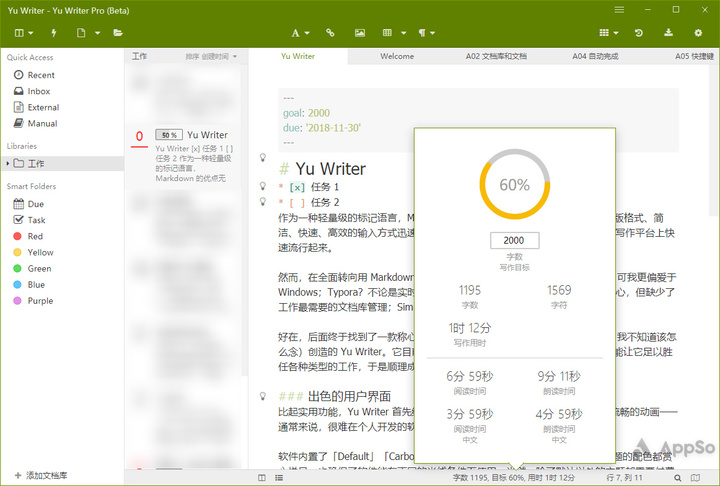The width and height of the screenshot is (720, 486).
Task: Open the font formatting A icon
Action: (x=295, y=33)
